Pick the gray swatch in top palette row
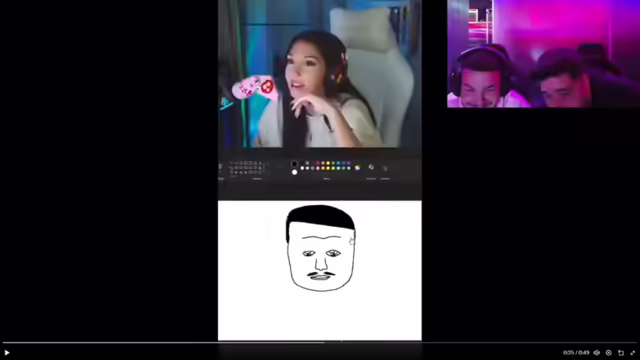 (307, 163)
